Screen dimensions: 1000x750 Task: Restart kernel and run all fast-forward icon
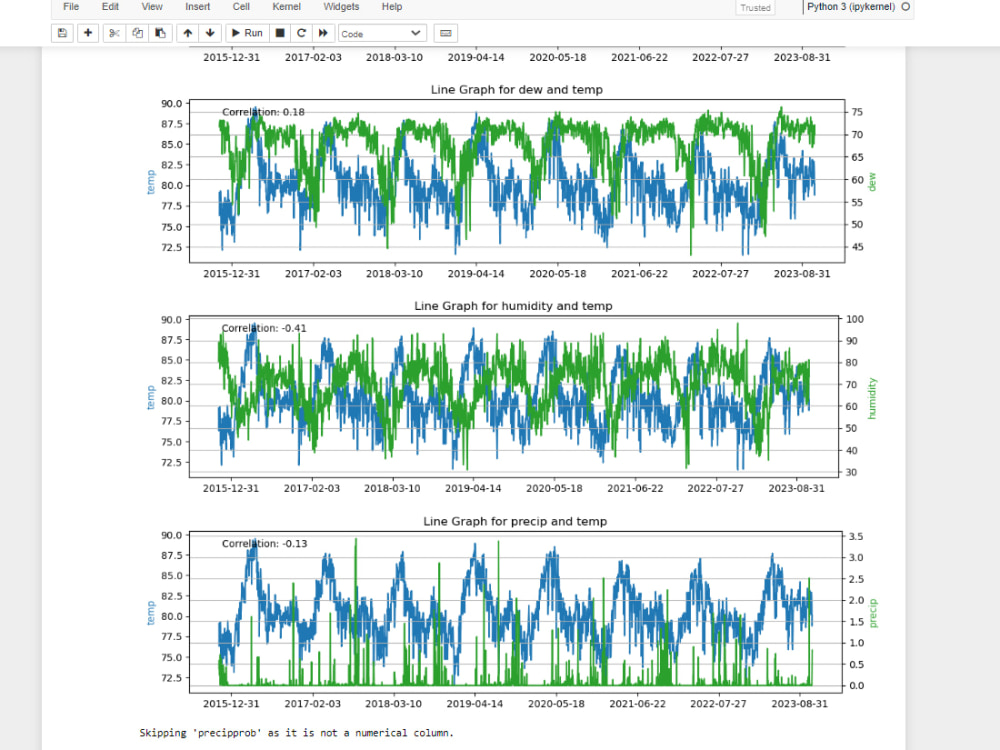click(x=323, y=33)
